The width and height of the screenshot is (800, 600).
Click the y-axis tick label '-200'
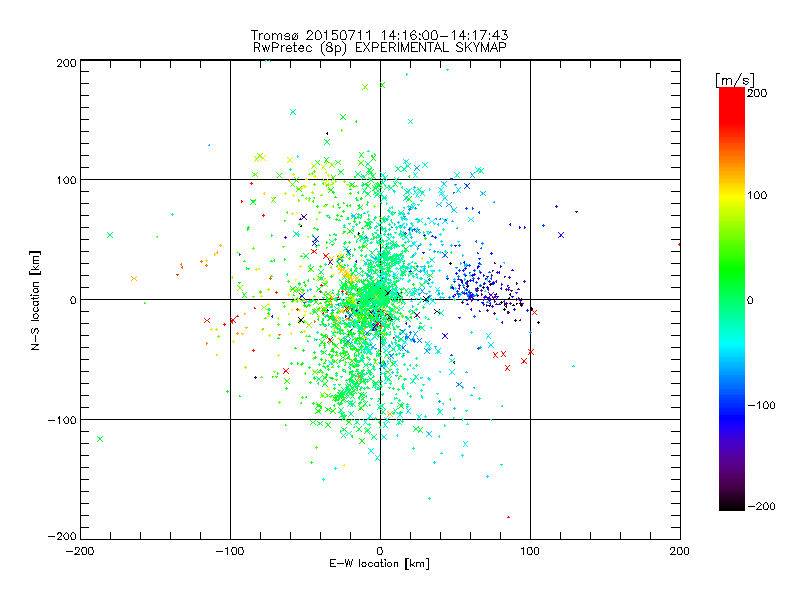coord(62,536)
